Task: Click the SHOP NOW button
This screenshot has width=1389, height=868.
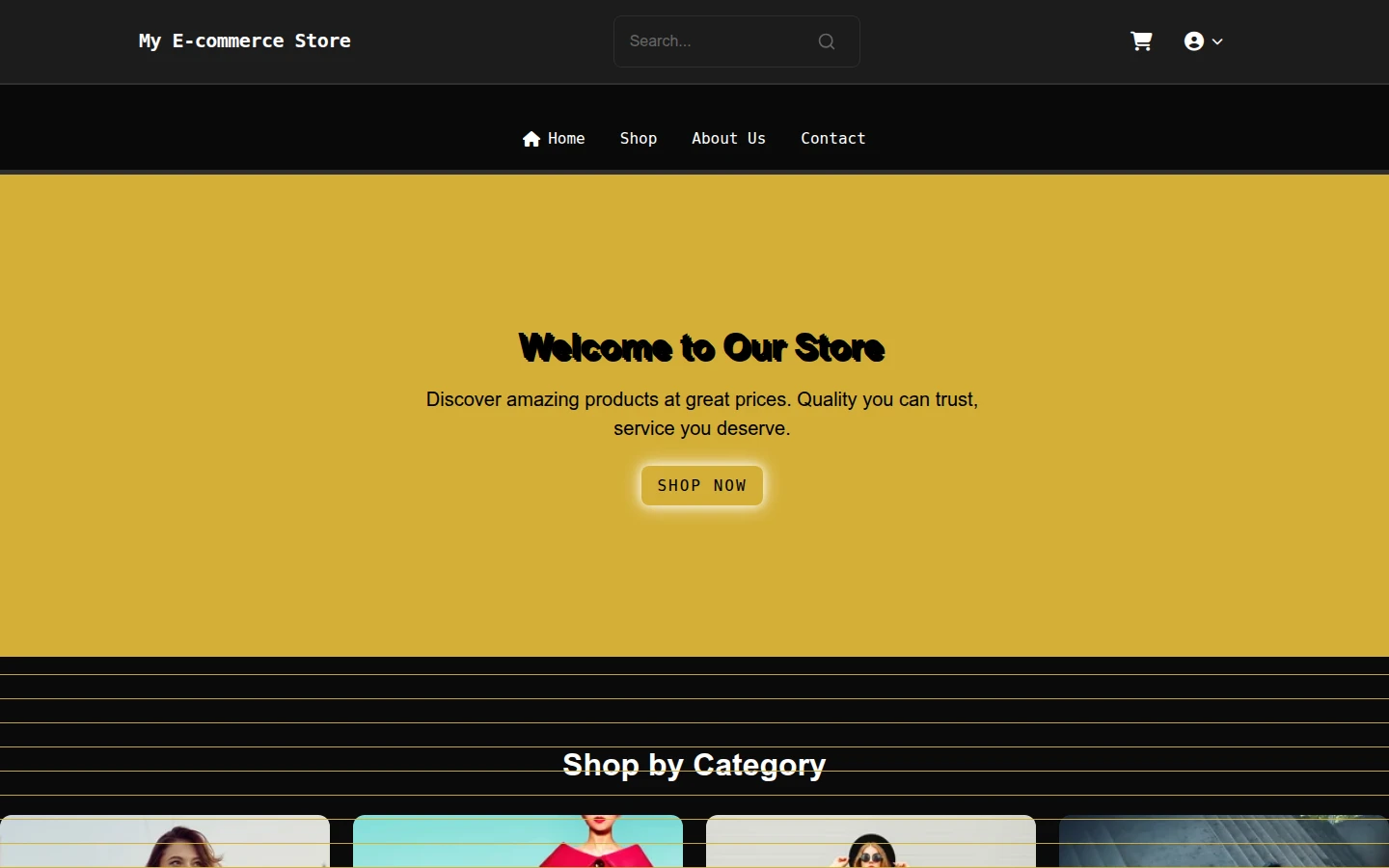Action: [702, 485]
